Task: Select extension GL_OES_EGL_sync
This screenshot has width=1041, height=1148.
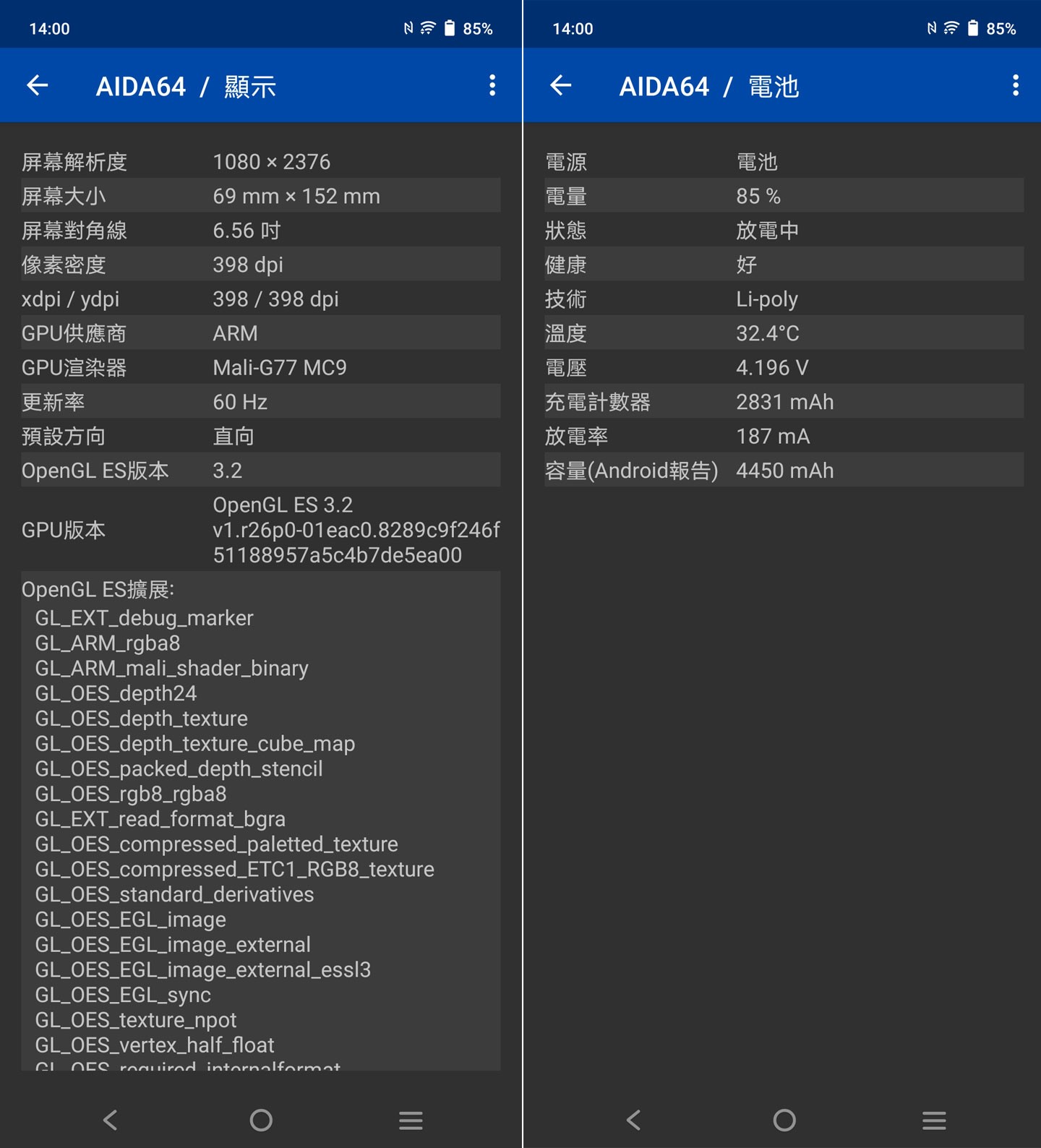Action: [x=123, y=995]
